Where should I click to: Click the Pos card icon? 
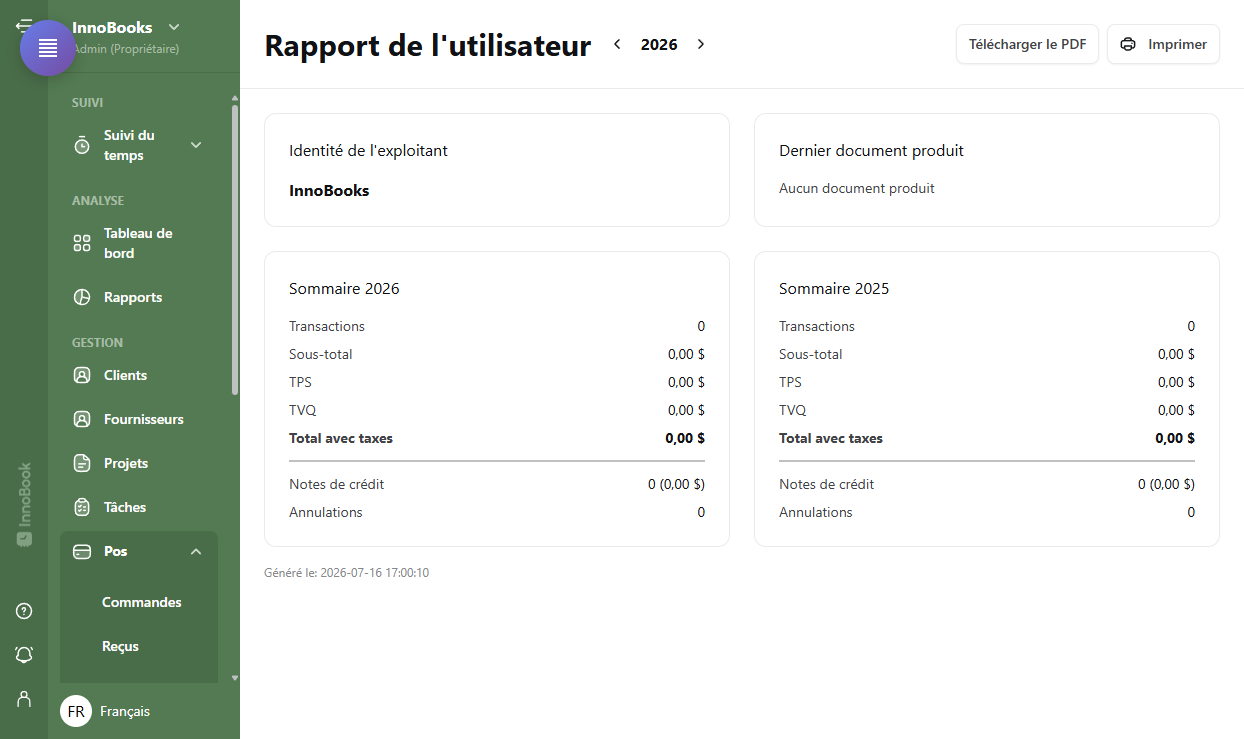82,551
